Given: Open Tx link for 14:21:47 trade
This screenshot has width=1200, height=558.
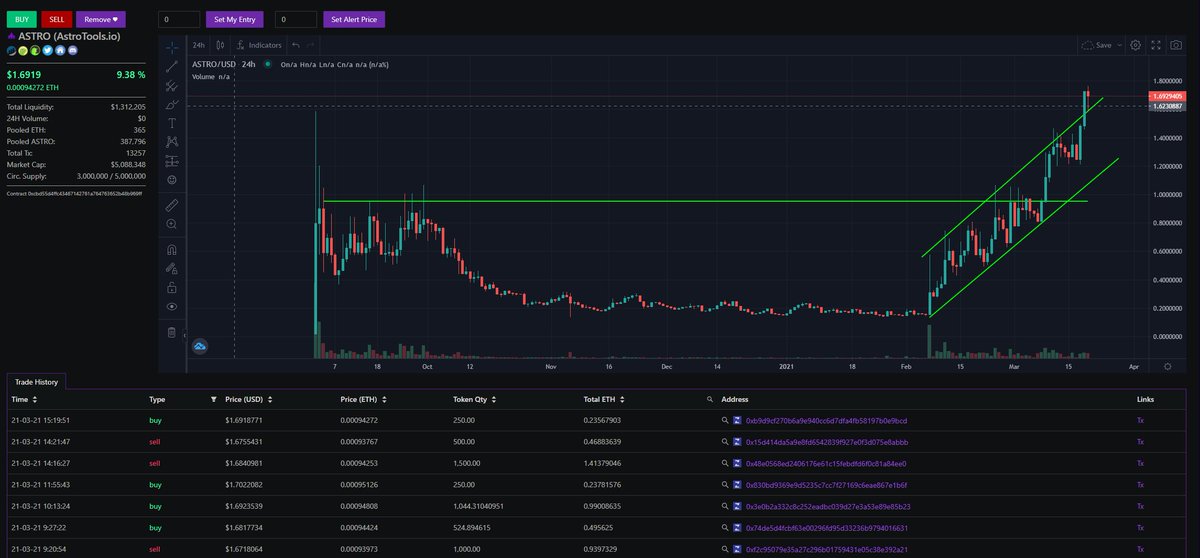Looking at the screenshot, I should 1140,441.
